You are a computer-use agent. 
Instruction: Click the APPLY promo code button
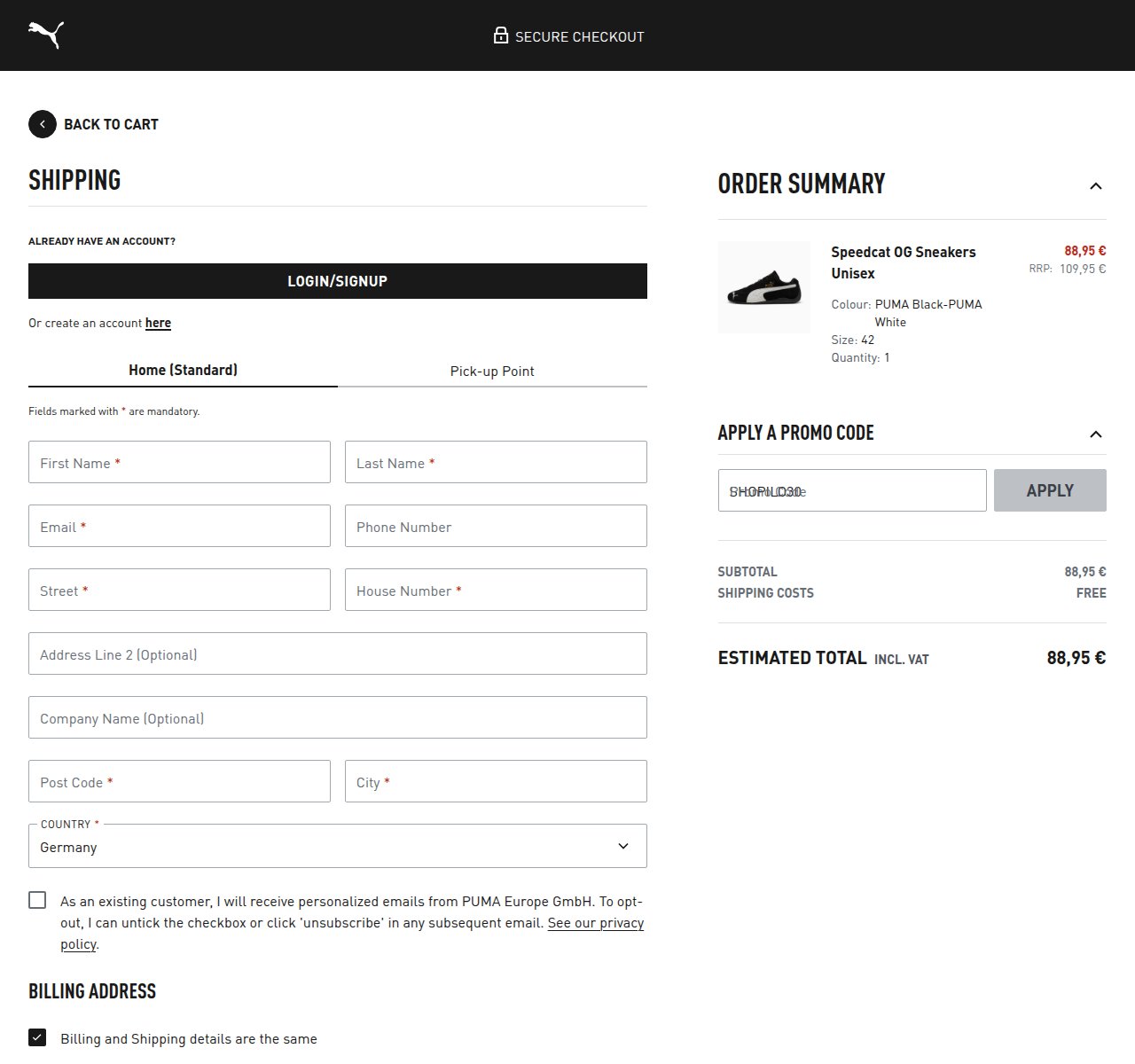(x=1050, y=490)
